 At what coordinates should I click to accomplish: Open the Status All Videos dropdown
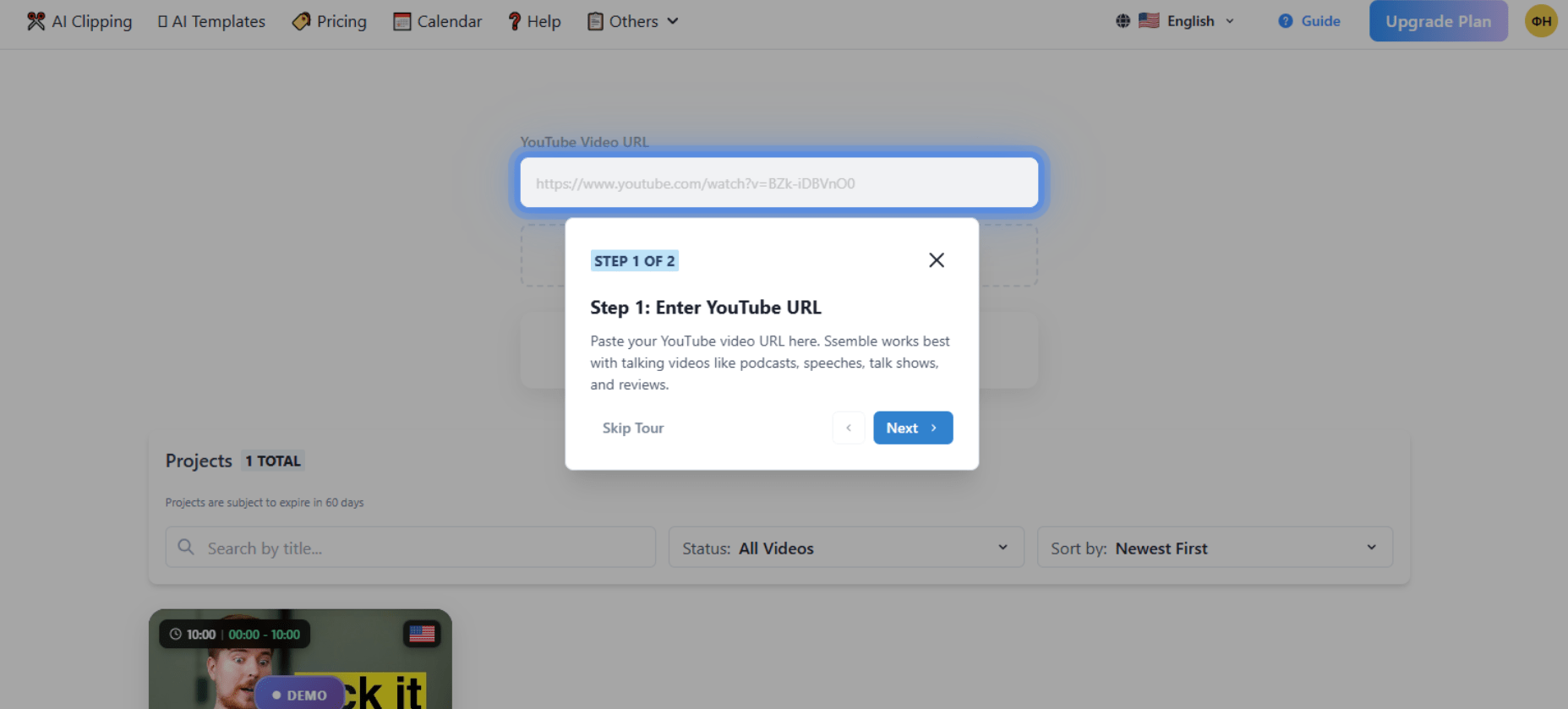tap(846, 548)
